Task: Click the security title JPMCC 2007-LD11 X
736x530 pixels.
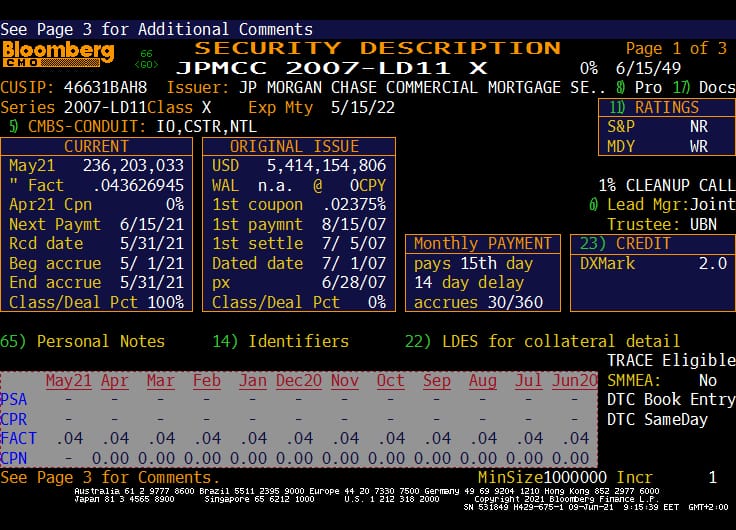Action: 331,68
